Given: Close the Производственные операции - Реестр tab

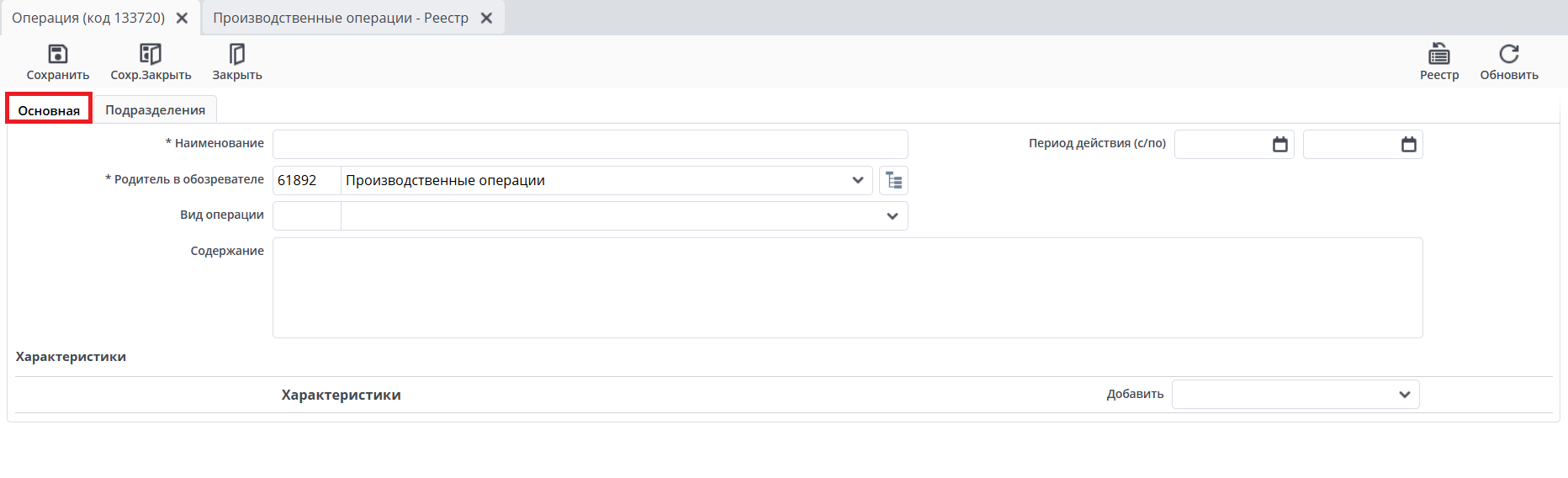Looking at the screenshot, I should click(x=486, y=18).
